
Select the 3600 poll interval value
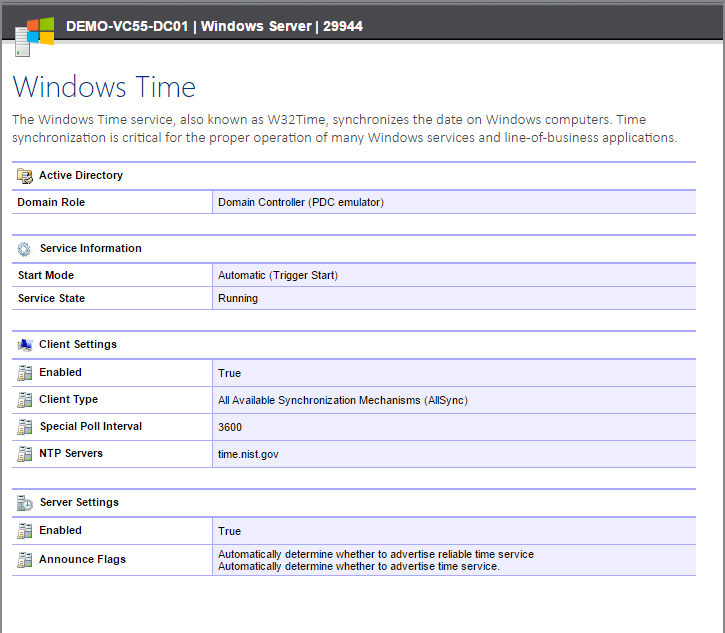point(230,427)
